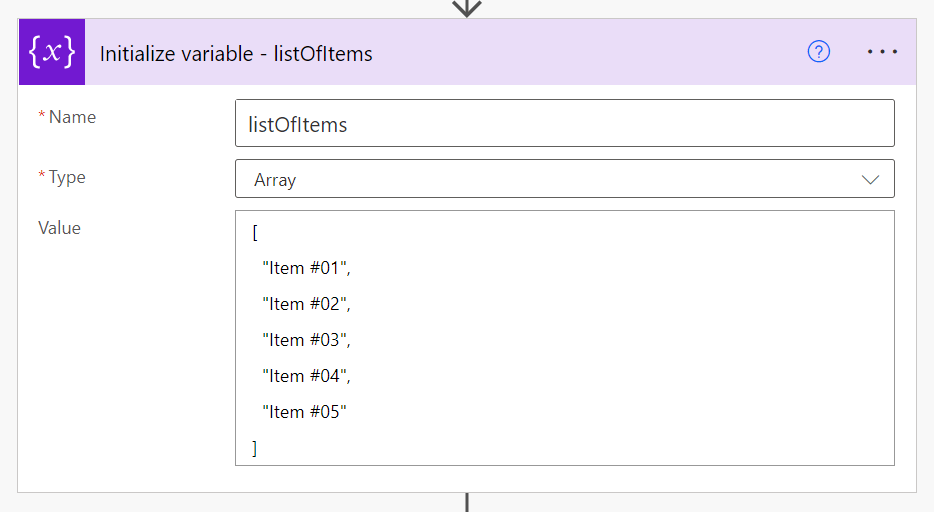Viewport: 934px width, 512px height.
Task: Place cursor on "Item #02" line
Action: pyautogui.click(x=306, y=304)
